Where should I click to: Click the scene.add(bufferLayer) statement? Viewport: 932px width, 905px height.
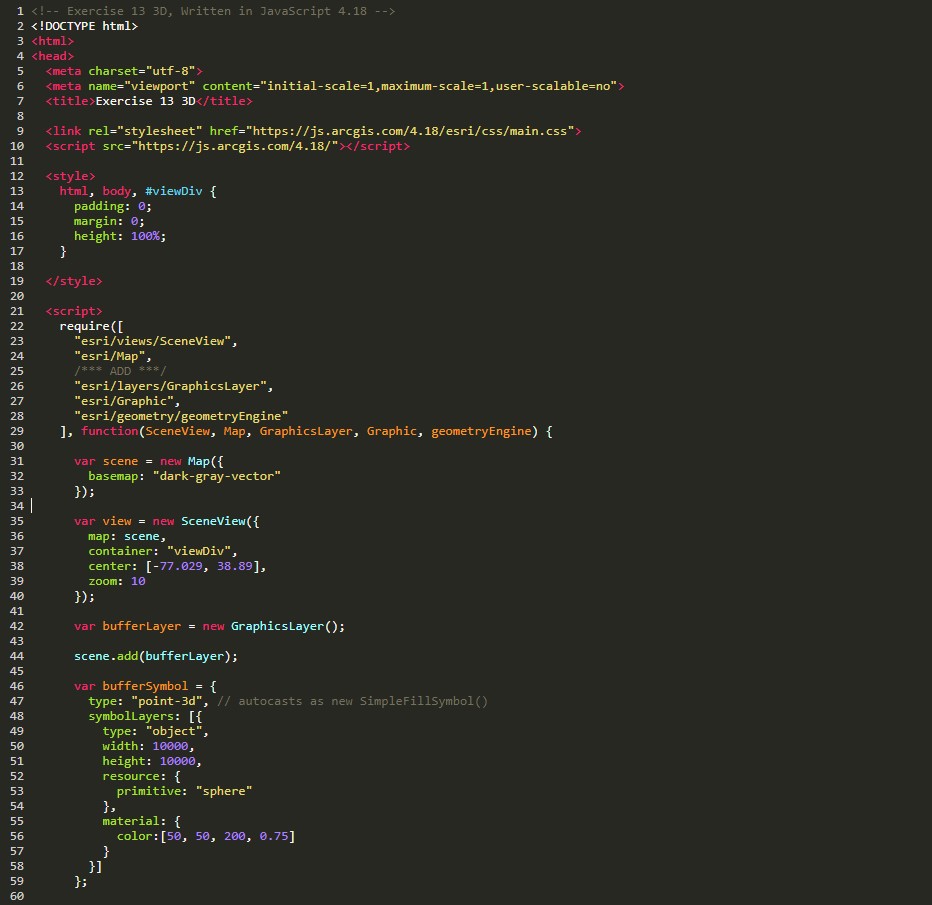click(x=156, y=656)
